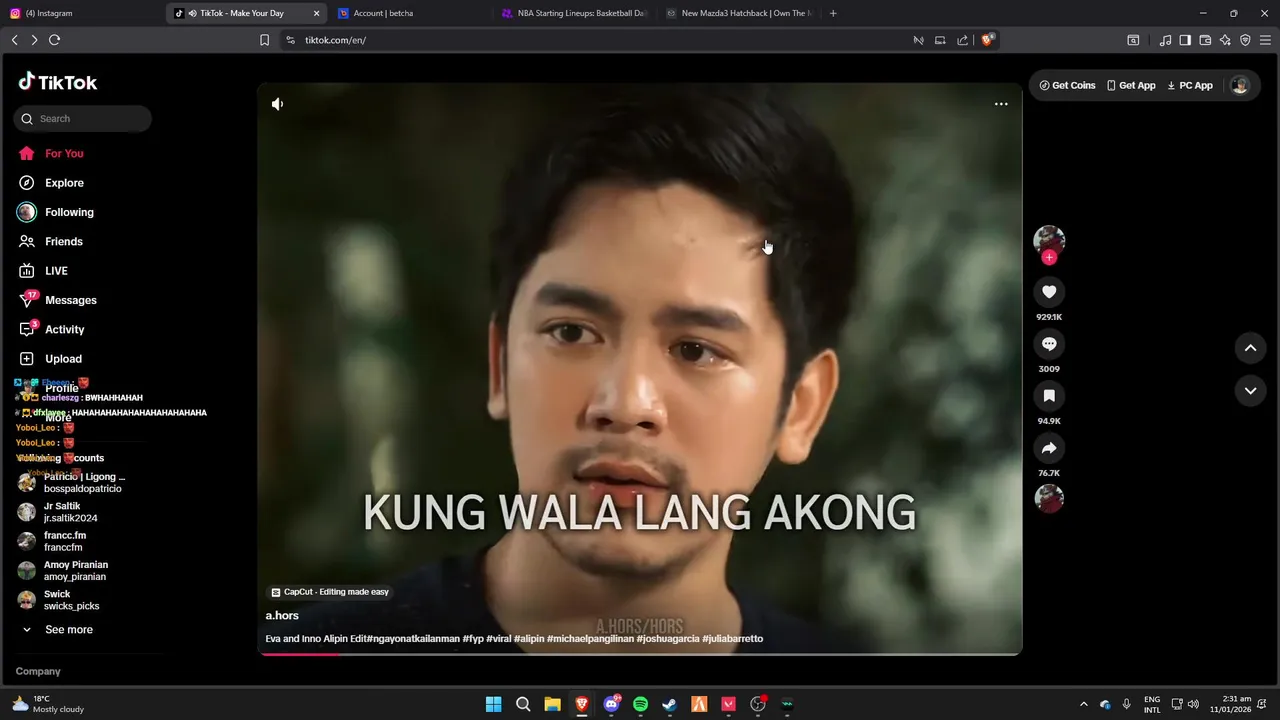Open the Windows Start menu
Screen dimensions: 1280x720
click(x=493, y=704)
